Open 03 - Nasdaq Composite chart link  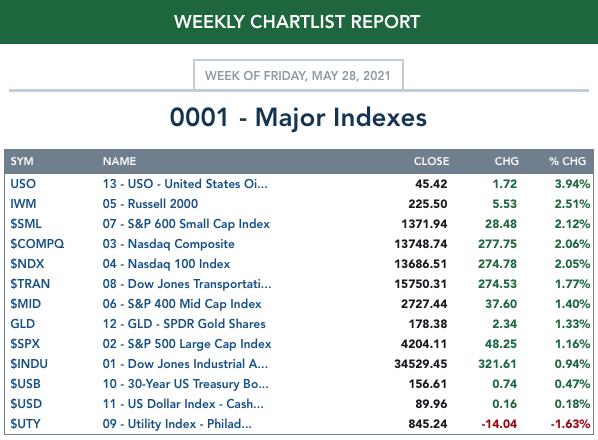point(169,244)
